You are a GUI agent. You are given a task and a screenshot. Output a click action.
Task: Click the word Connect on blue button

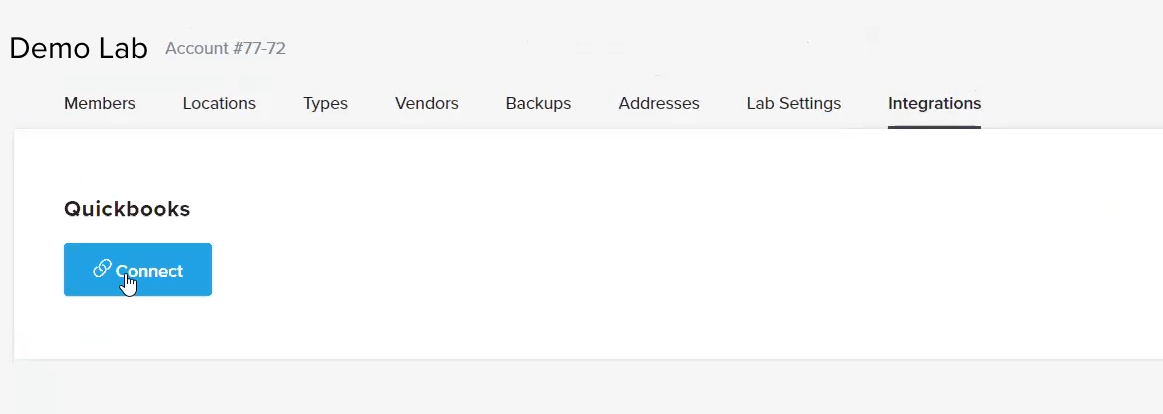coord(149,271)
